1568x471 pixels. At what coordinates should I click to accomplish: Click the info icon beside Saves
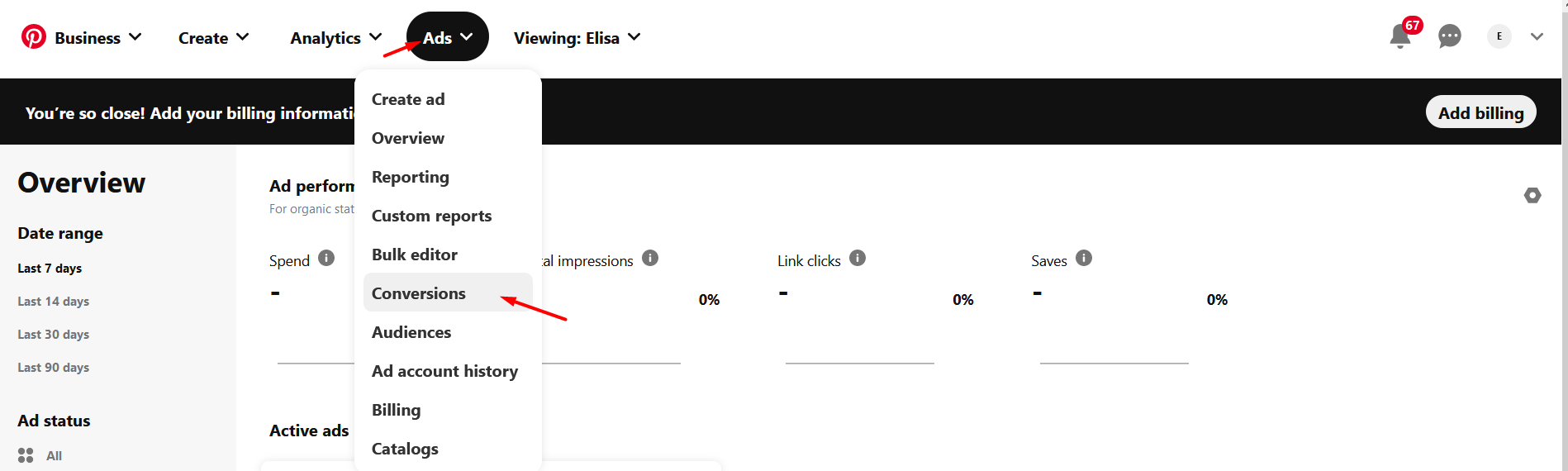(1084, 258)
